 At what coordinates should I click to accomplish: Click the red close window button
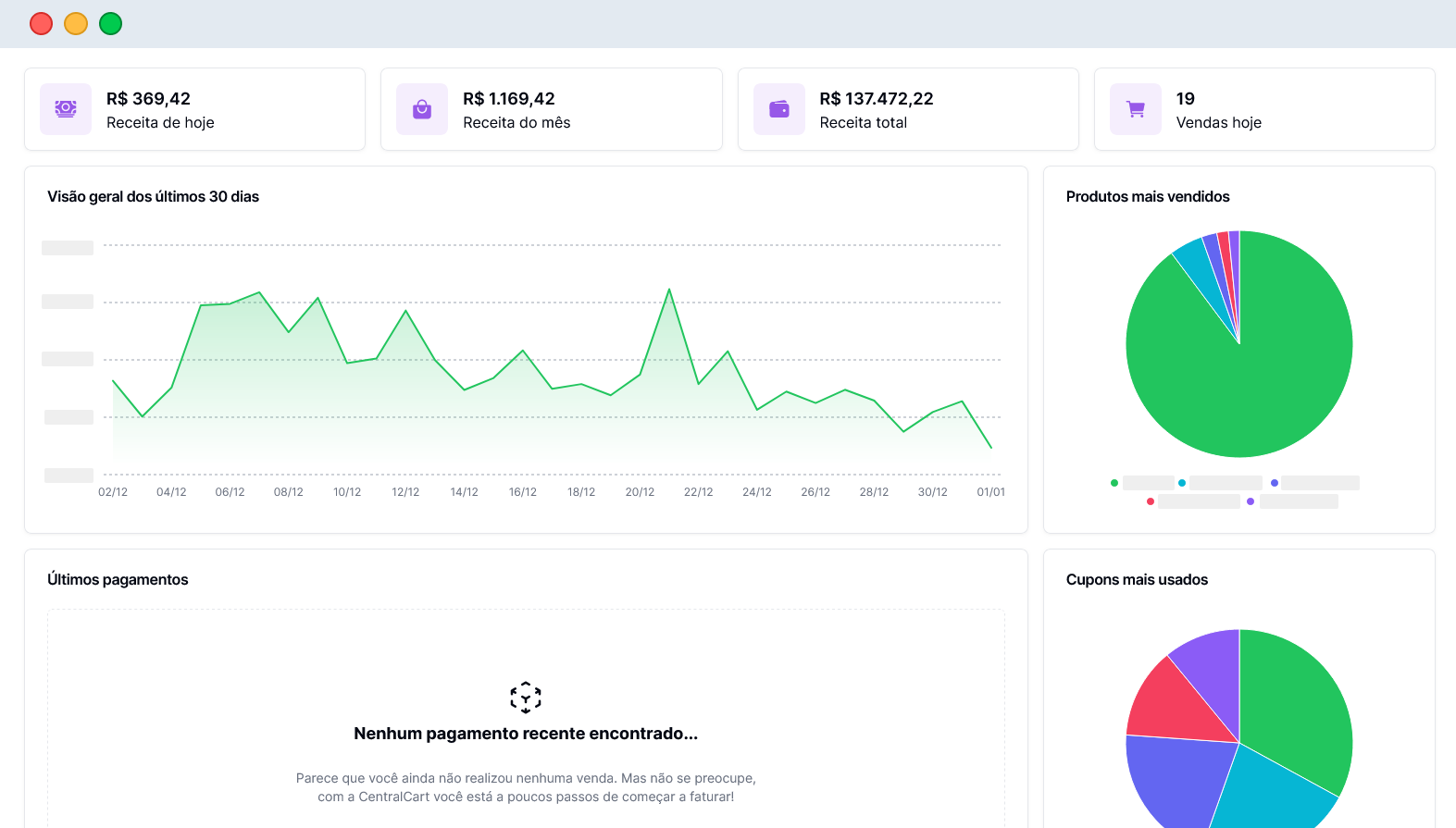click(41, 24)
